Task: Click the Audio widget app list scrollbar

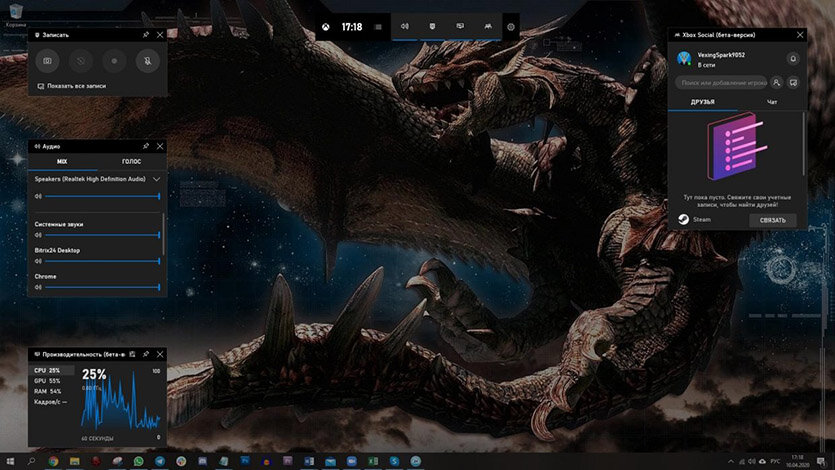Action: tap(163, 234)
